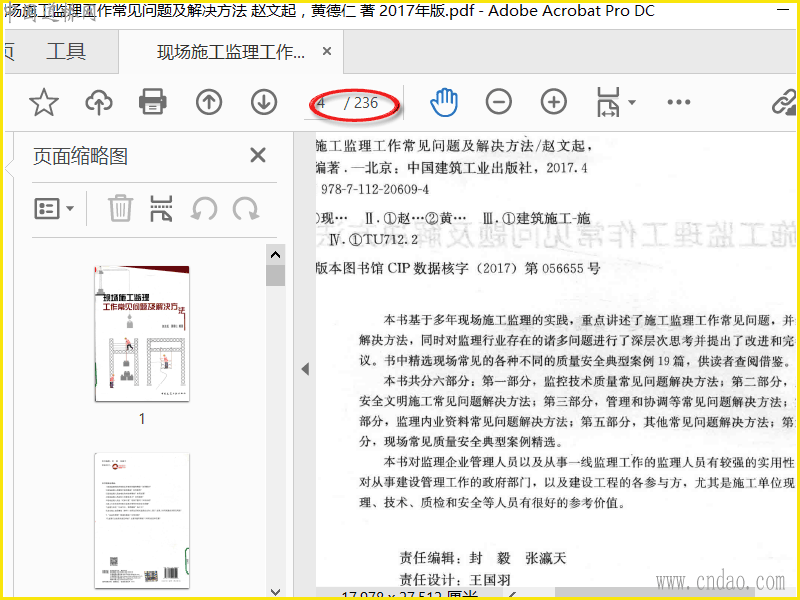The image size is (800, 600).
Task: Close the 现场施工监理工作 document tab
Action: [x=327, y=51]
